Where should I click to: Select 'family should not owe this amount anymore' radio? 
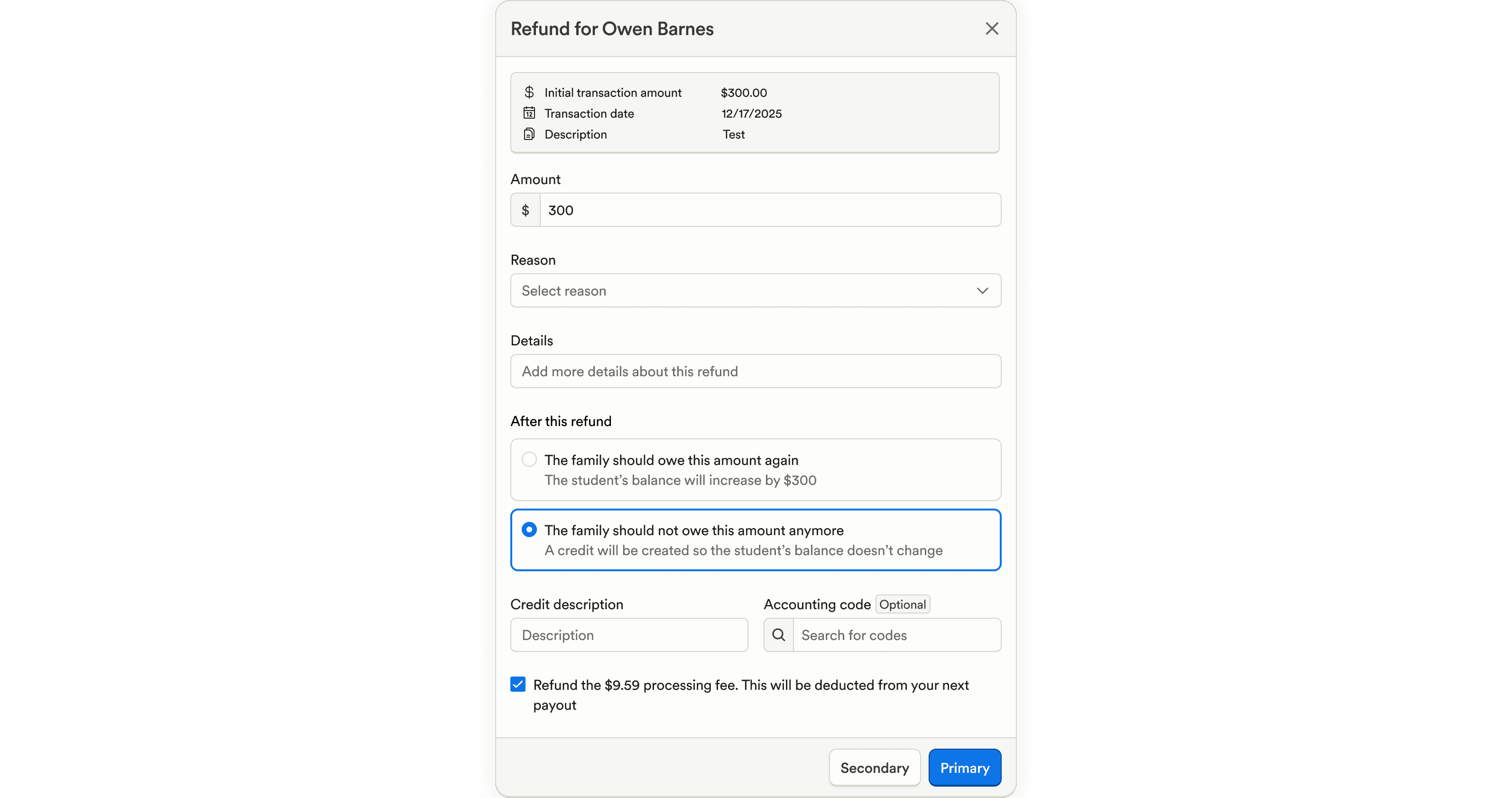click(529, 529)
